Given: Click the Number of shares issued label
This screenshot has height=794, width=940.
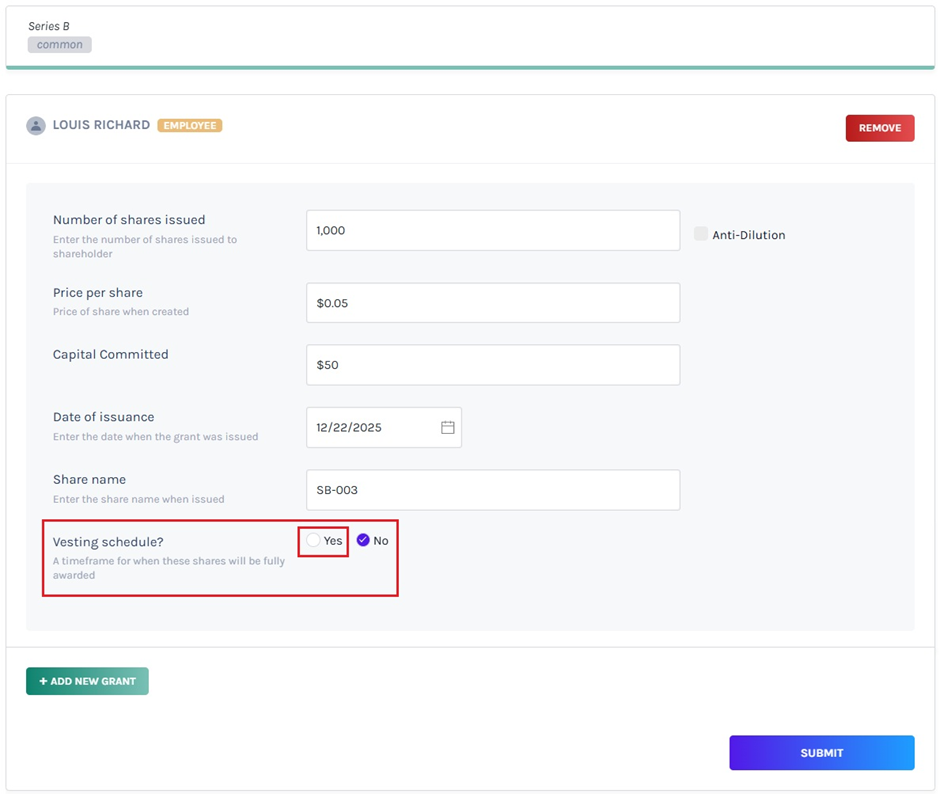Looking at the screenshot, I should click(129, 220).
